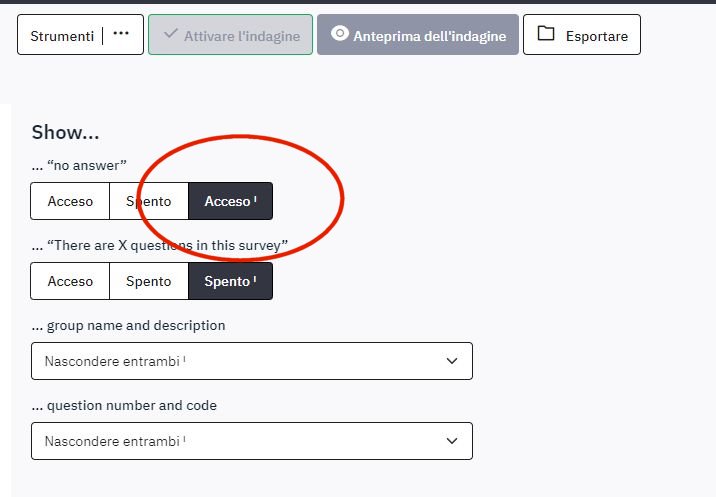Click the three-dots icon beside Strumenti
716x497 pixels.
(121, 34)
